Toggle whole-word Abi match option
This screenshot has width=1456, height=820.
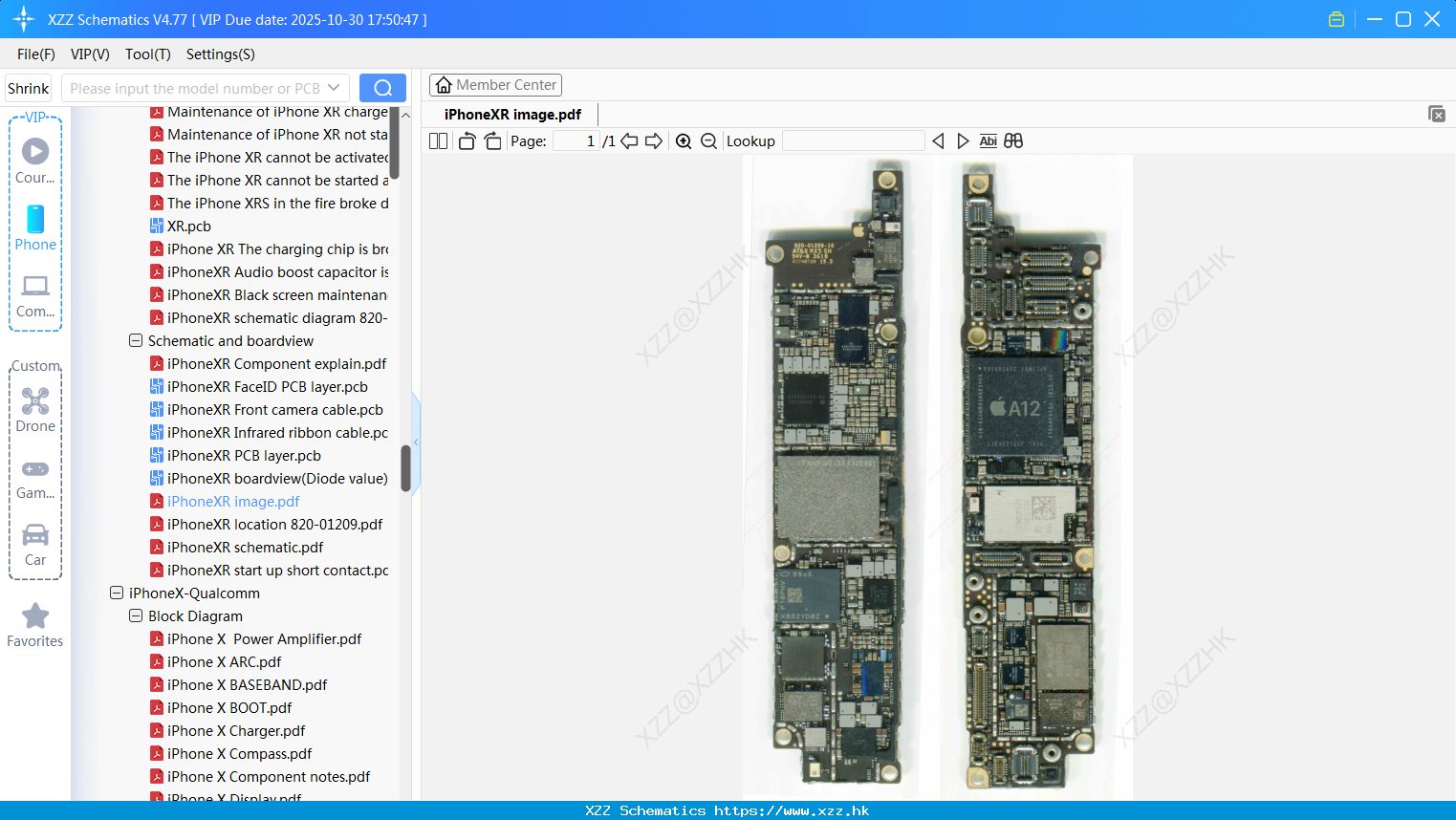988,141
